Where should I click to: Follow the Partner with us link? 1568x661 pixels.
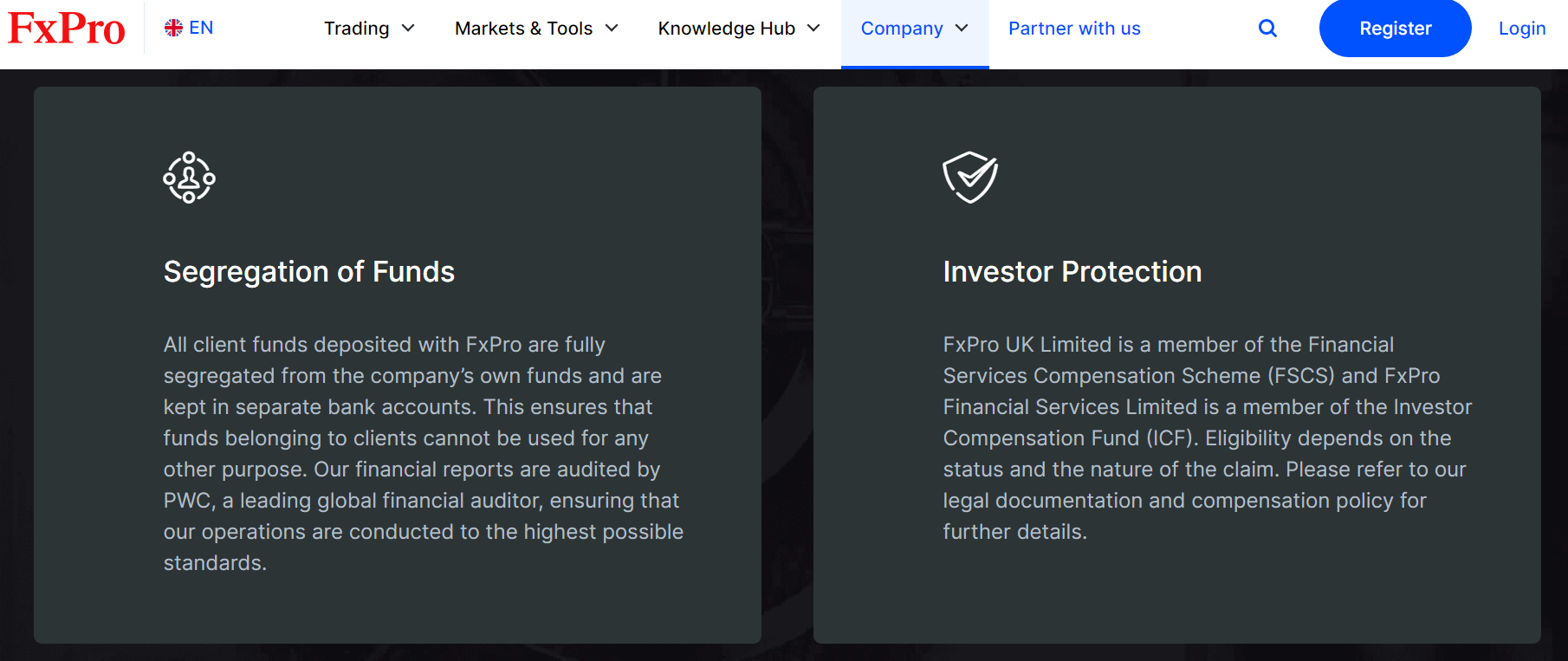[1074, 29]
